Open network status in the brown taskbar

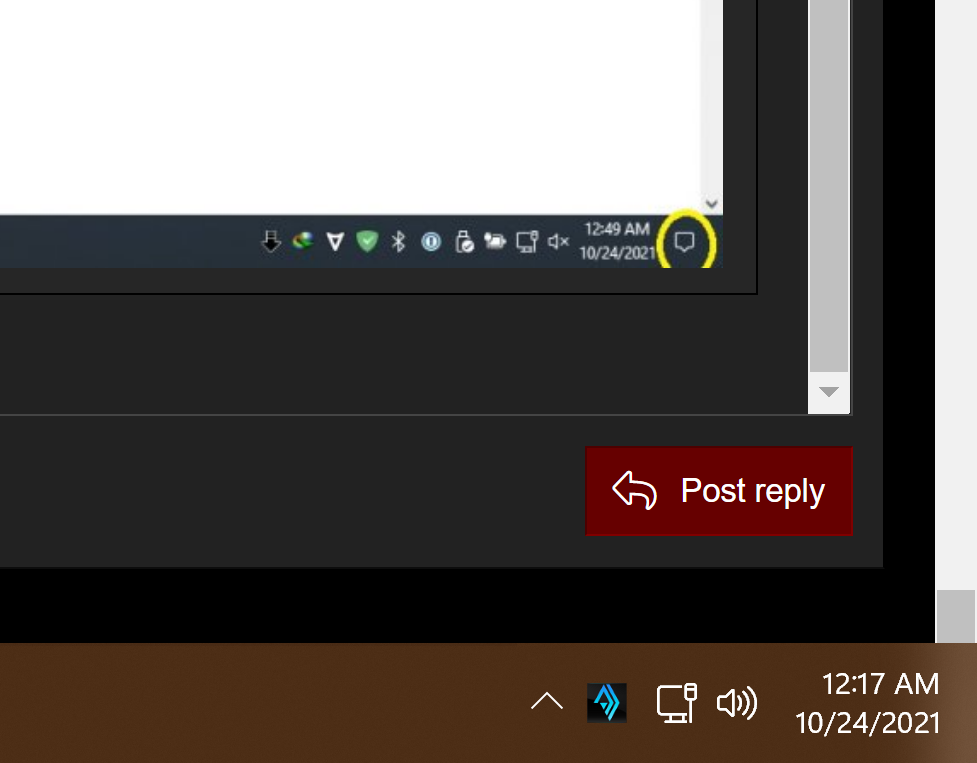[x=677, y=703]
